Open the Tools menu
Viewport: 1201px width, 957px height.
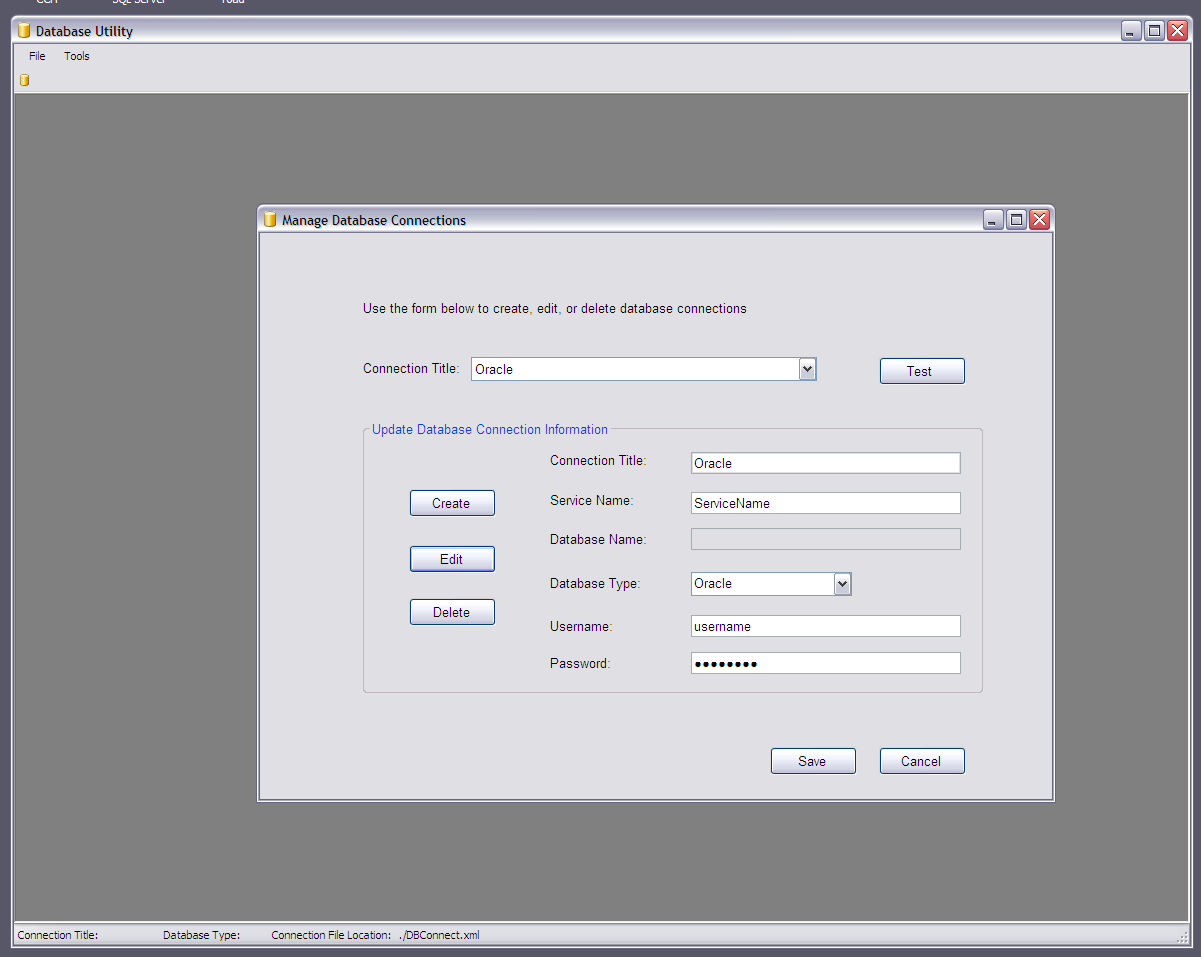click(77, 56)
